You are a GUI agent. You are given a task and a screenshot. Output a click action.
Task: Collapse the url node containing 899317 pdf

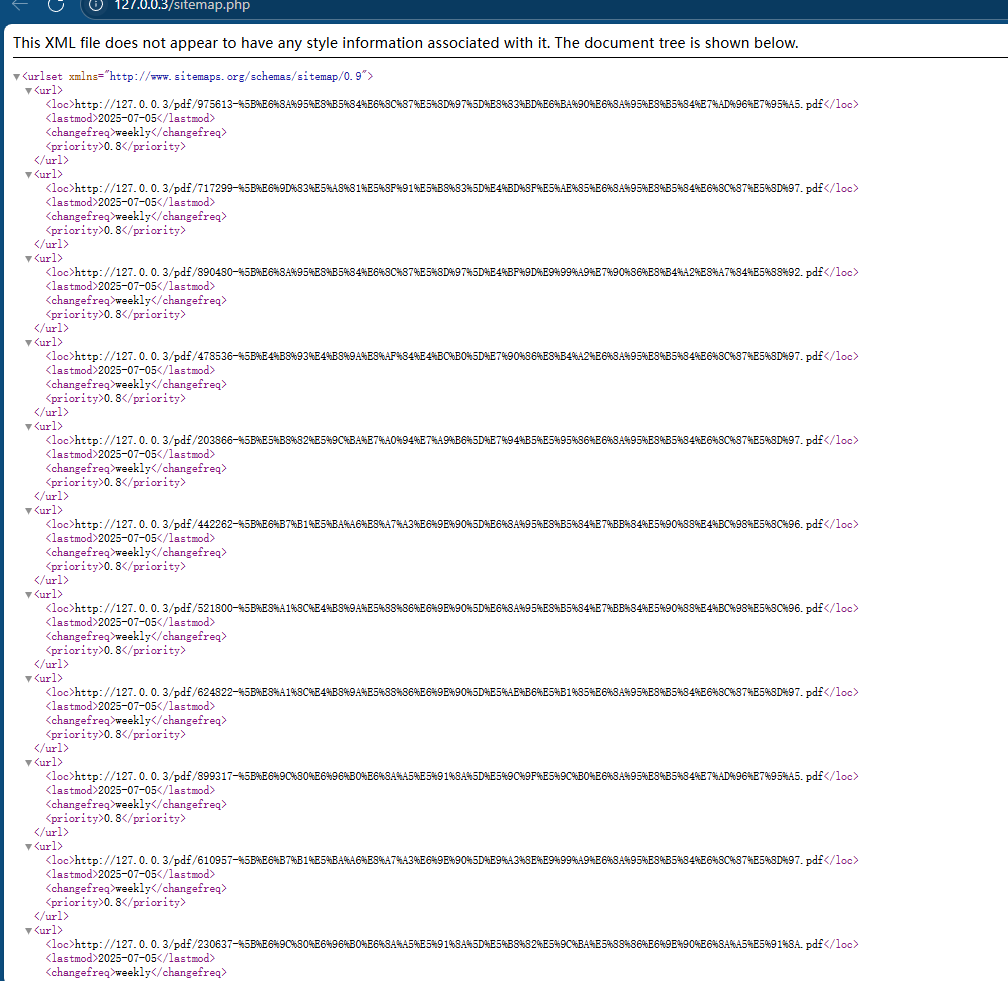pyautogui.click(x=28, y=762)
